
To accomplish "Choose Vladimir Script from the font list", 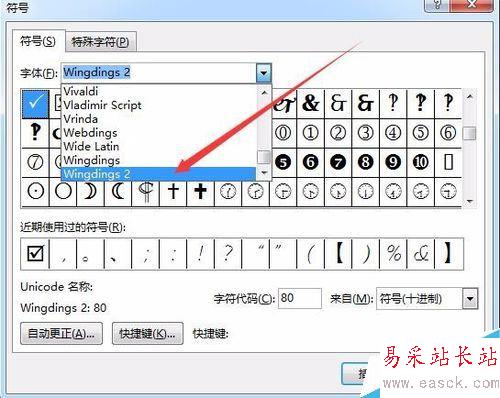I will (x=159, y=105).
